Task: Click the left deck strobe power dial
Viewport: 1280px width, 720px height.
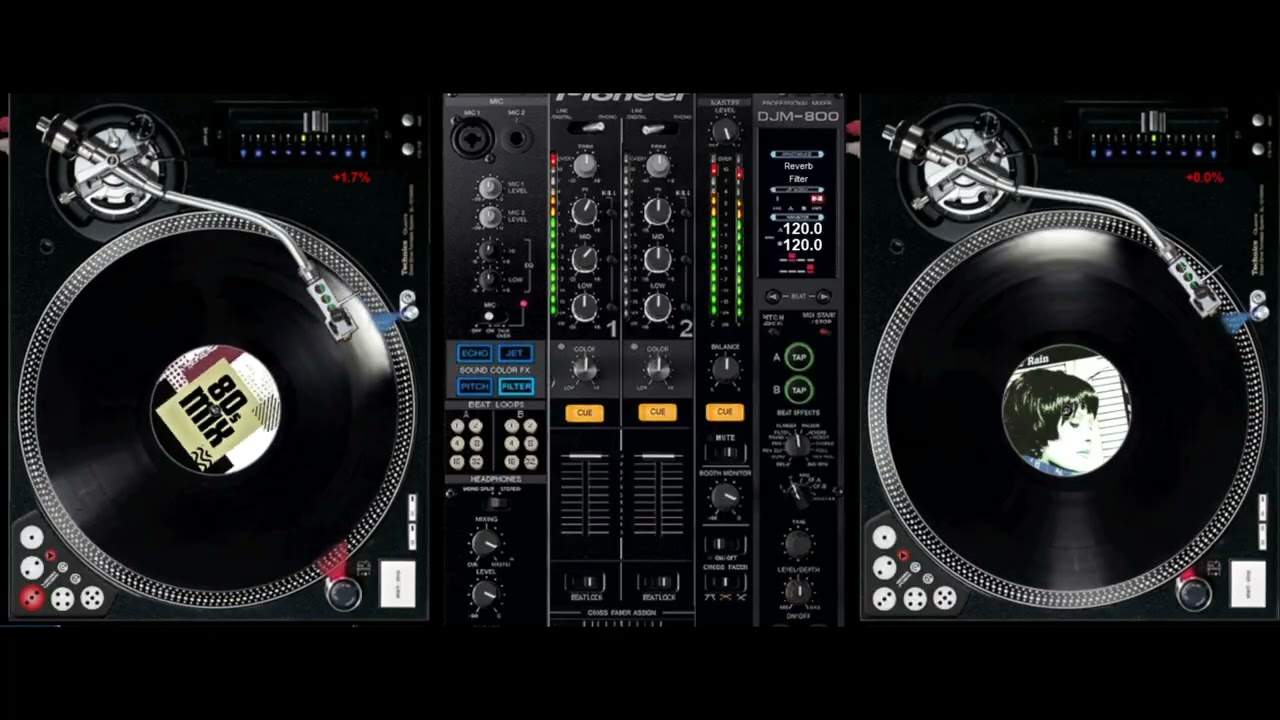Action: pos(343,592)
